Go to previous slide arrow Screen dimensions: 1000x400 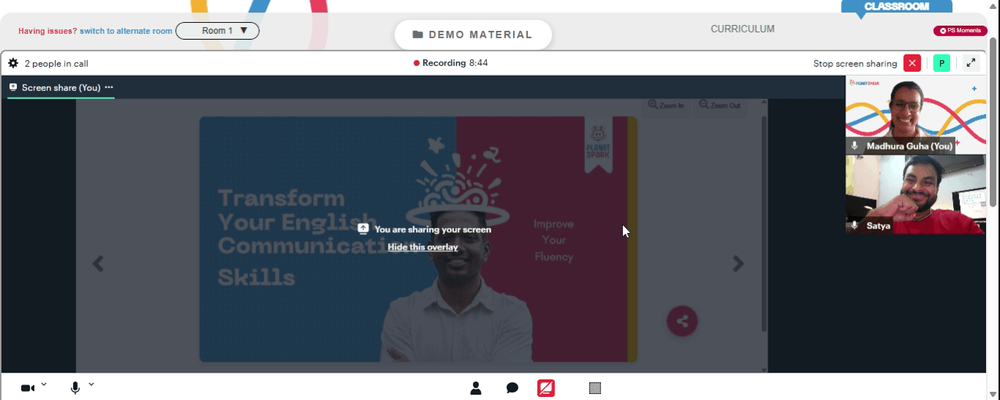click(x=98, y=263)
